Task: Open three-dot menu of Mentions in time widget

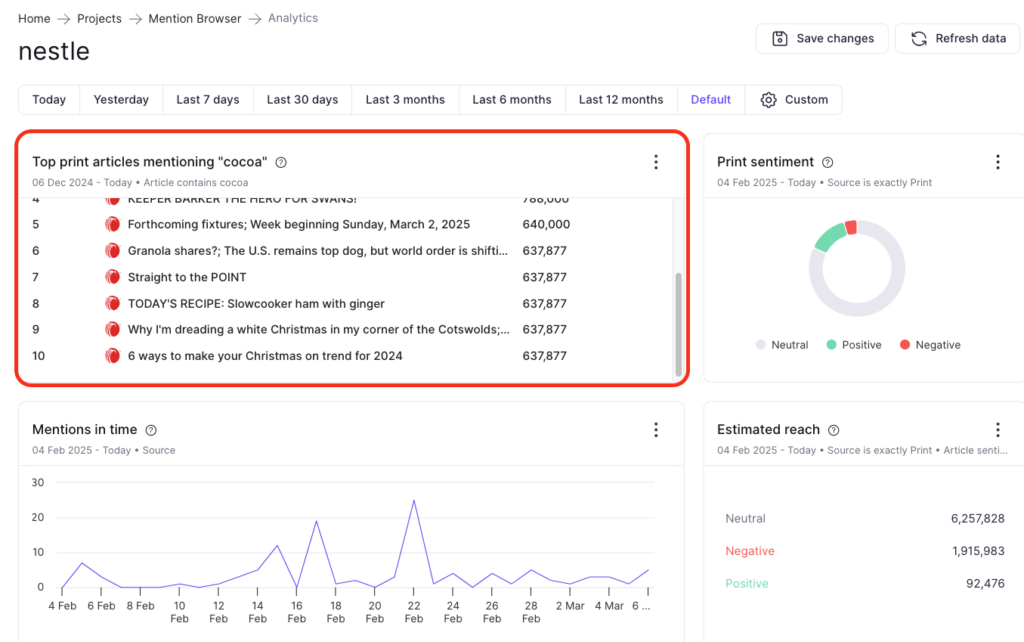Action: 656,430
